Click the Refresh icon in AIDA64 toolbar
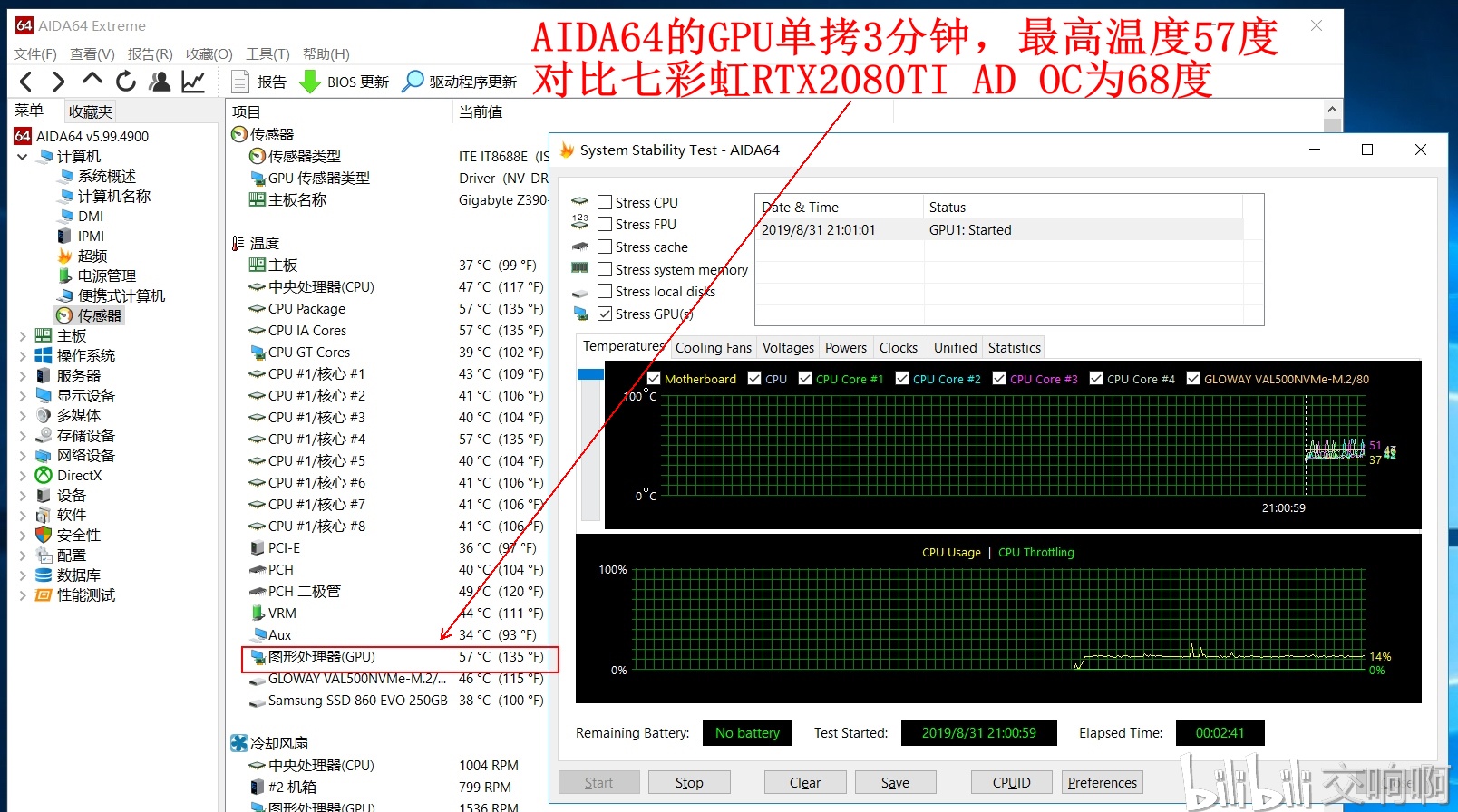The image size is (1458, 812). 126,82
